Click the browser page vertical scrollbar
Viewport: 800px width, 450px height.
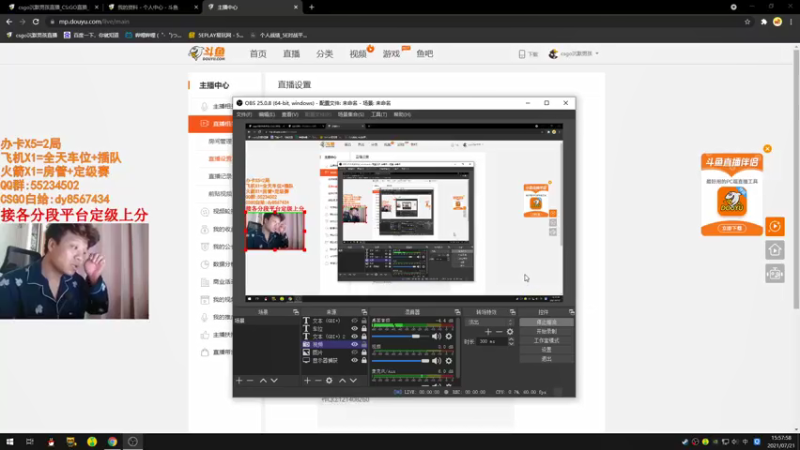[796, 179]
